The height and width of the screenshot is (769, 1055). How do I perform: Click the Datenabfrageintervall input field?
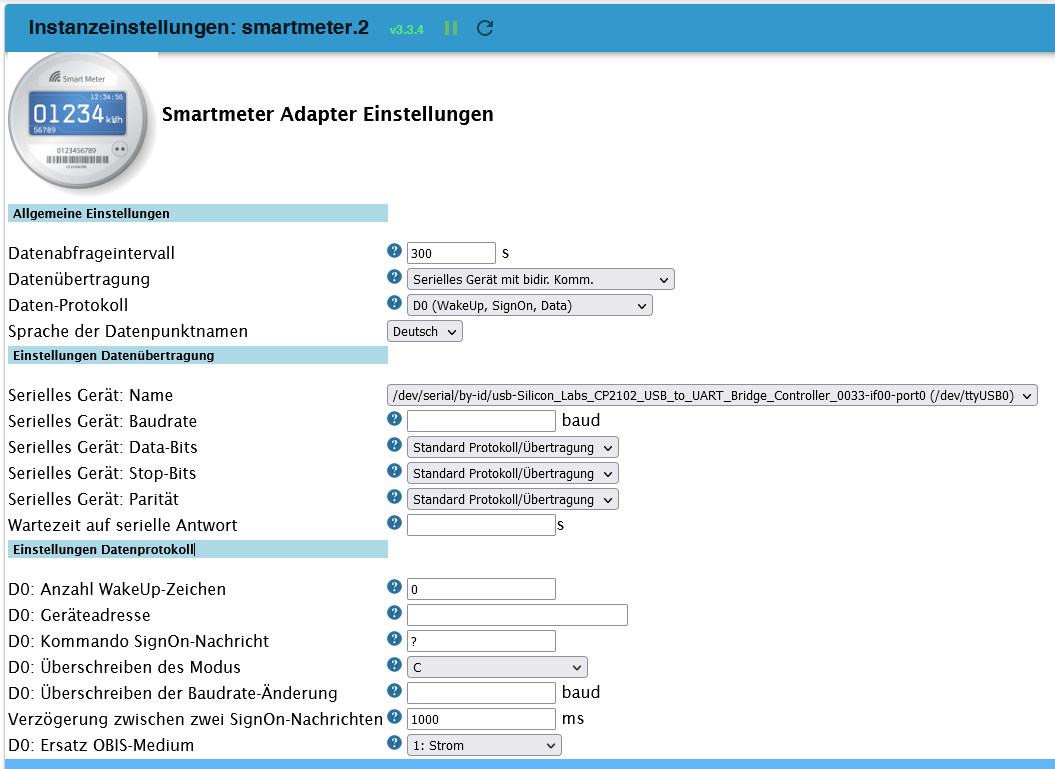pos(451,253)
